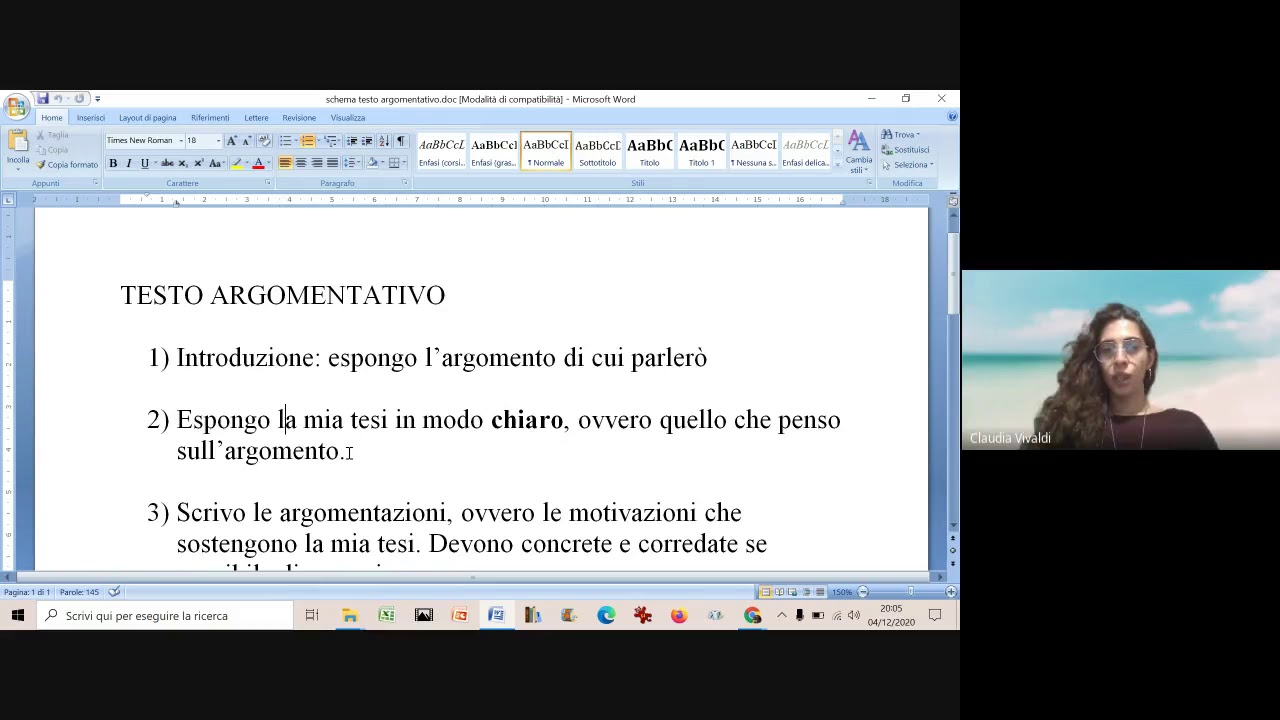Expand the styles gallery more arrow
This screenshot has width=1280, height=720.
tap(837, 163)
